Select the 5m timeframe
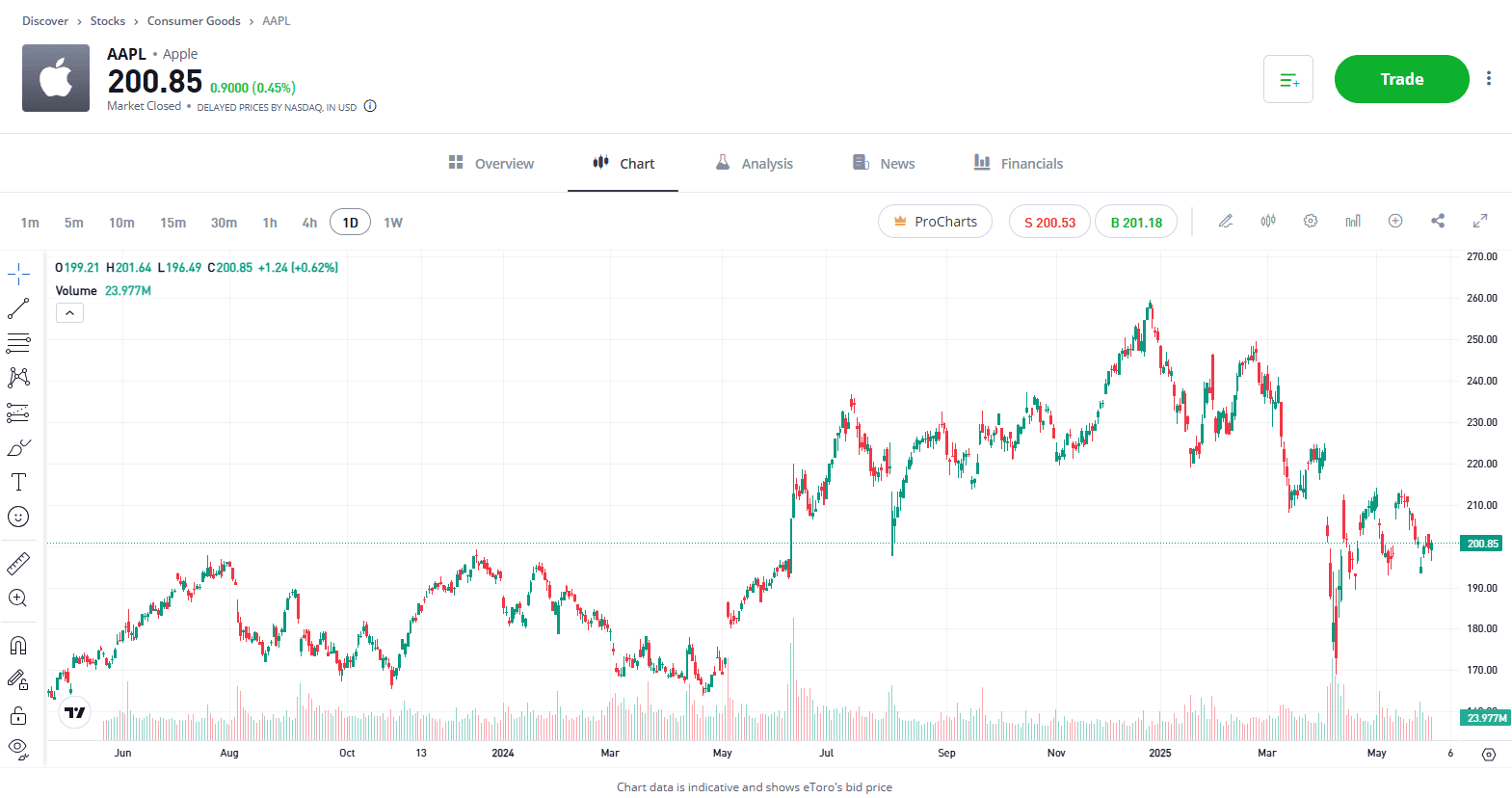Image resolution: width=1512 pixels, height=798 pixels. (74, 223)
